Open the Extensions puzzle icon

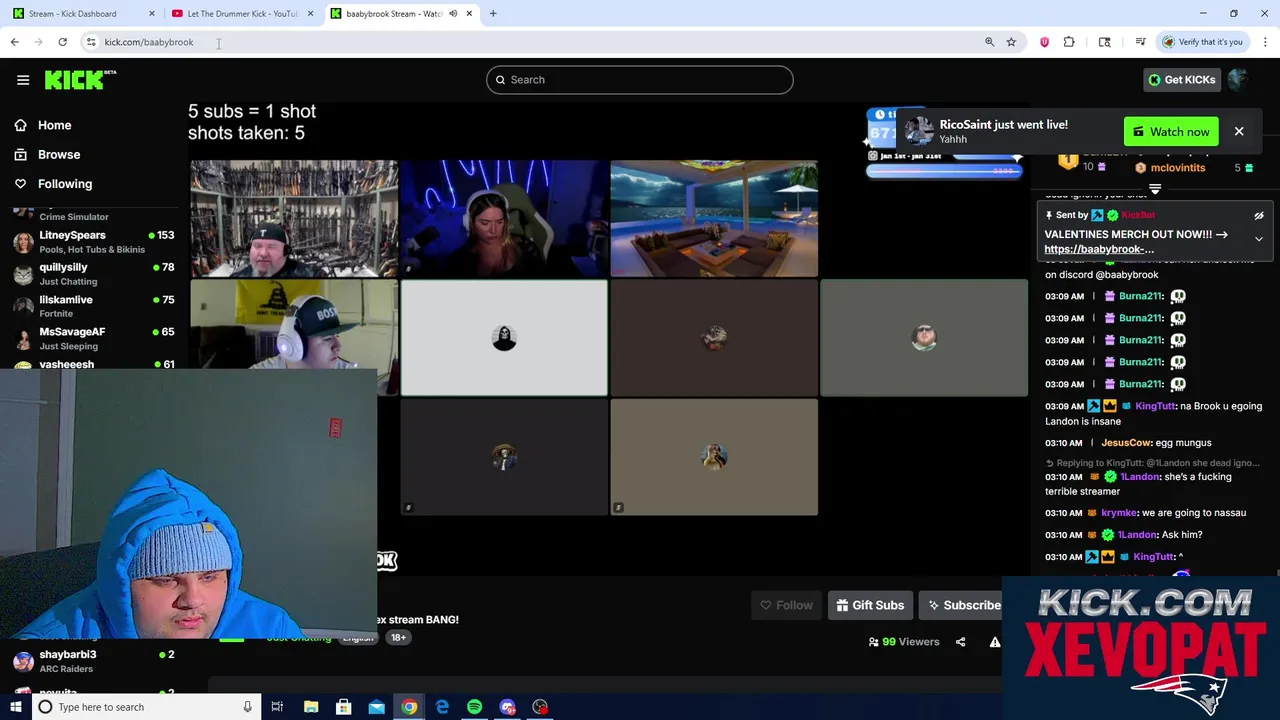coord(1069,42)
